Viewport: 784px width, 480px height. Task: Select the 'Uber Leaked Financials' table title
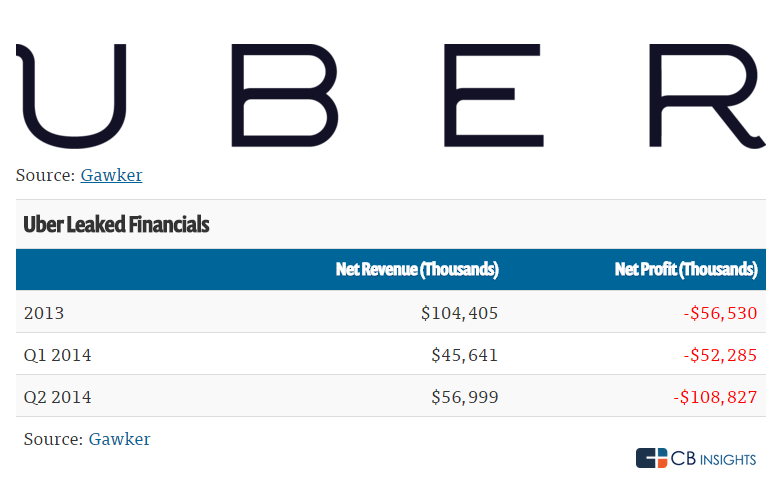click(116, 224)
